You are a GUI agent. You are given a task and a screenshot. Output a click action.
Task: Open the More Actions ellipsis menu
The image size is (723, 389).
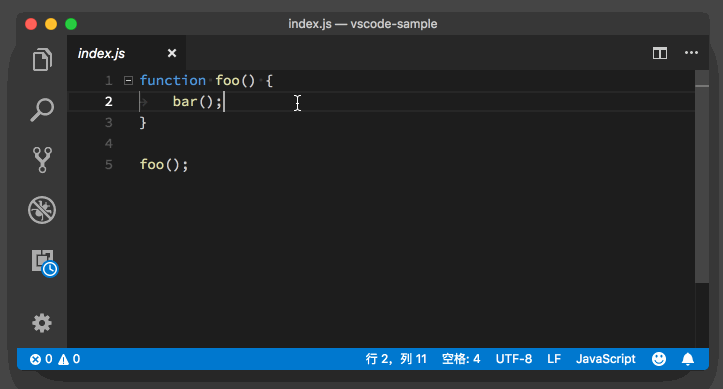pyautogui.click(x=691, y=53)
